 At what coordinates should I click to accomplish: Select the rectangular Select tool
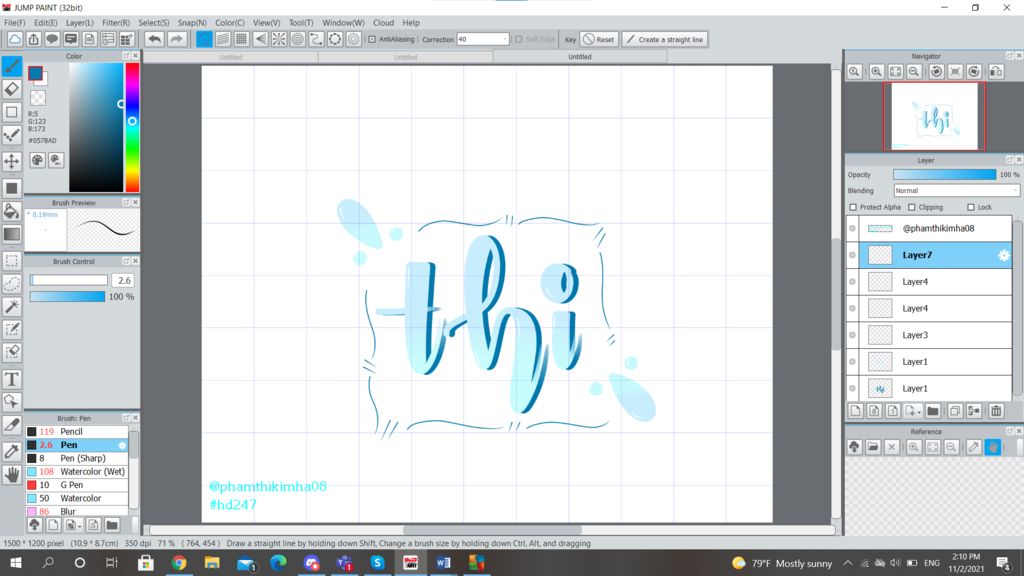[12, 261]
